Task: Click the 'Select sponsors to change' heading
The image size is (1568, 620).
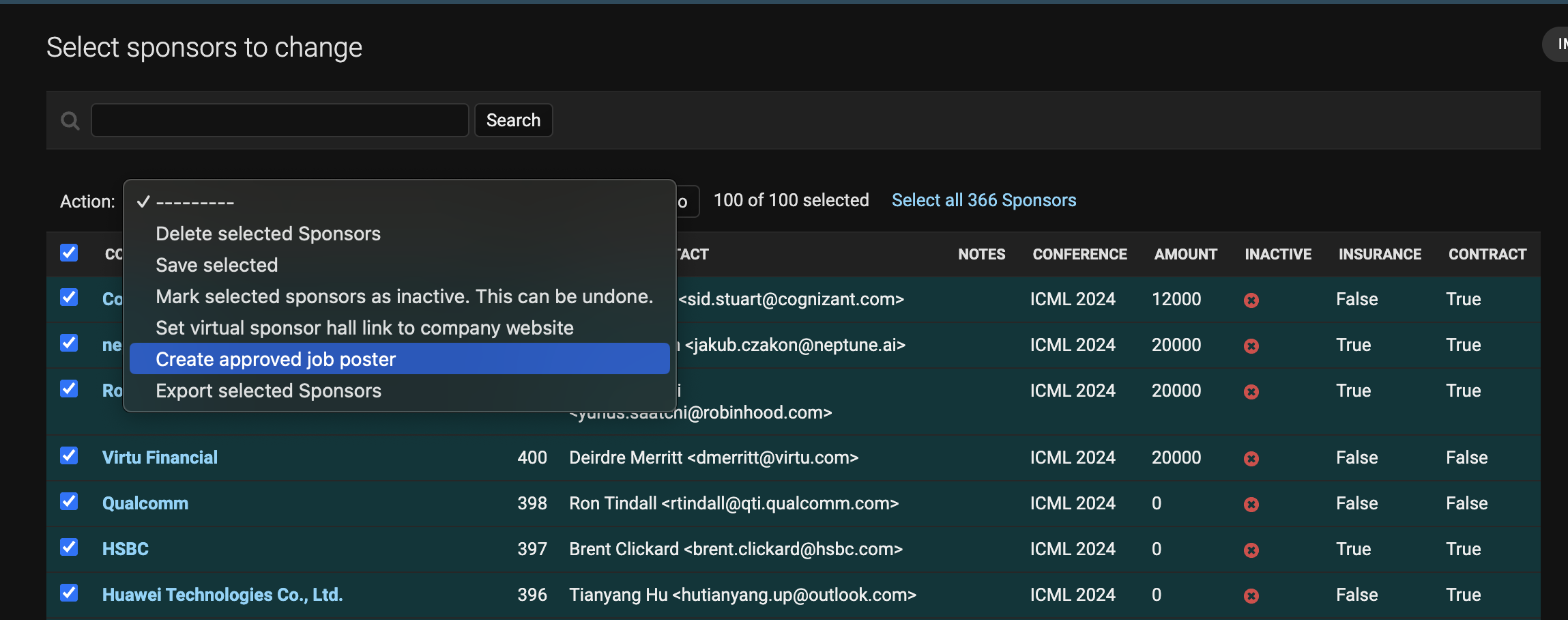Action: pyautogui.click(x=204, y=48)
